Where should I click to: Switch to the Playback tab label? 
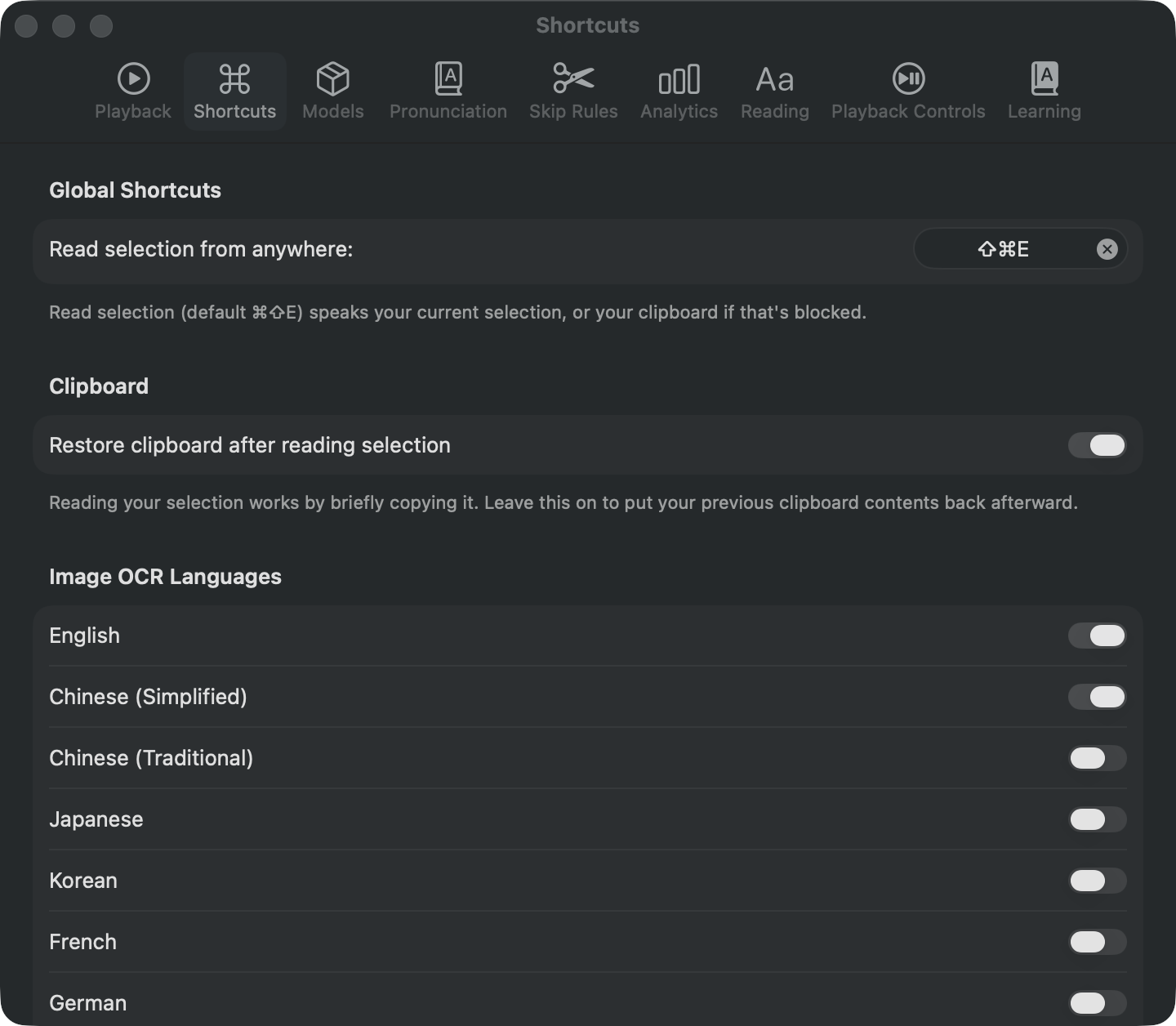pyautogui.click(x=133, y=111)
